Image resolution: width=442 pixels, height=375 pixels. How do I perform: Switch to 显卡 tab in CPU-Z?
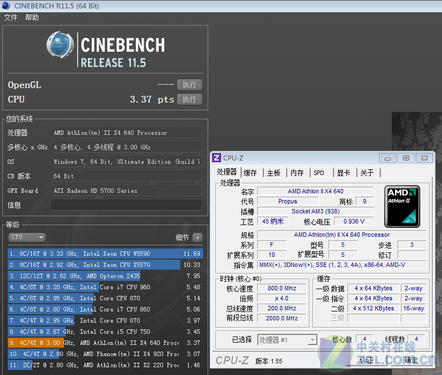coord(344,173)
